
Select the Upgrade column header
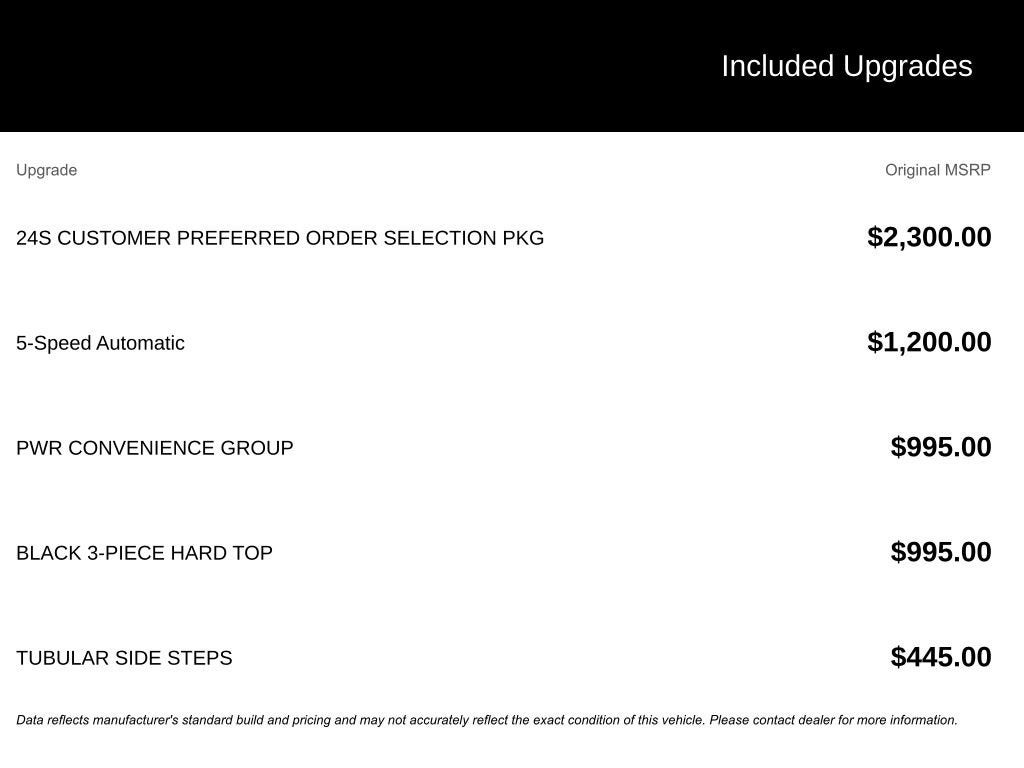[x=46, y=170]
